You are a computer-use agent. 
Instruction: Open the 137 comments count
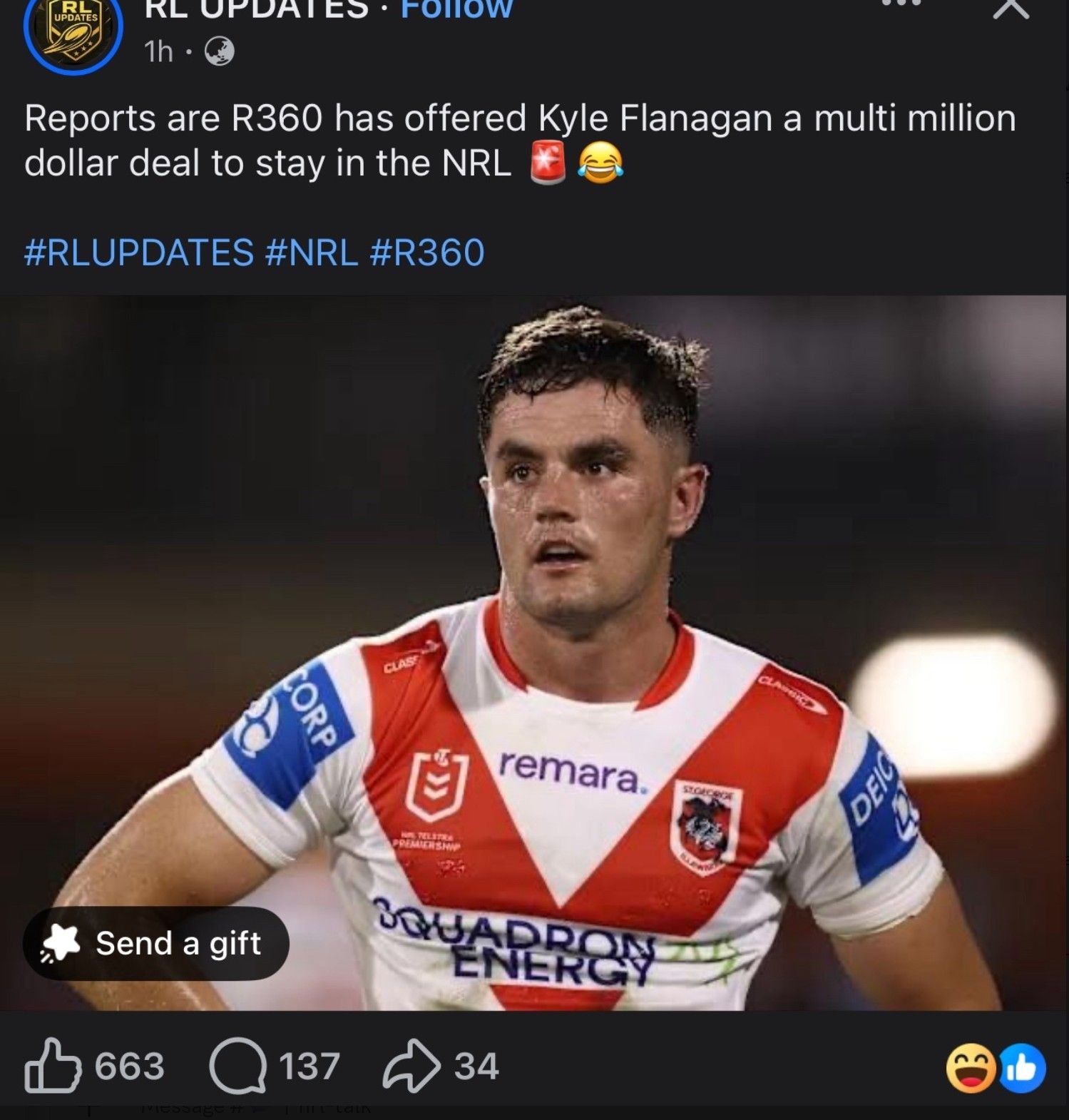[x=309, y=1066]
